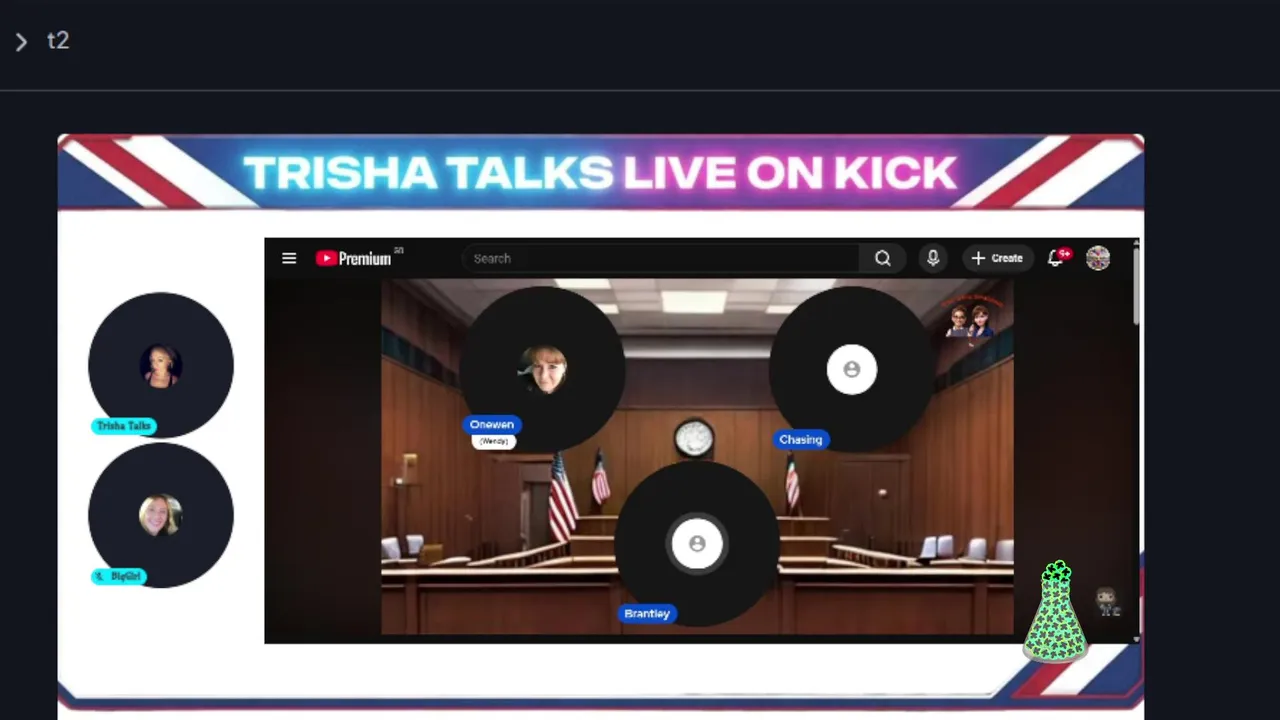Click the YouTube page scrollbar thumb
Screen dimensions: 1280x720
pos(1135,285)
